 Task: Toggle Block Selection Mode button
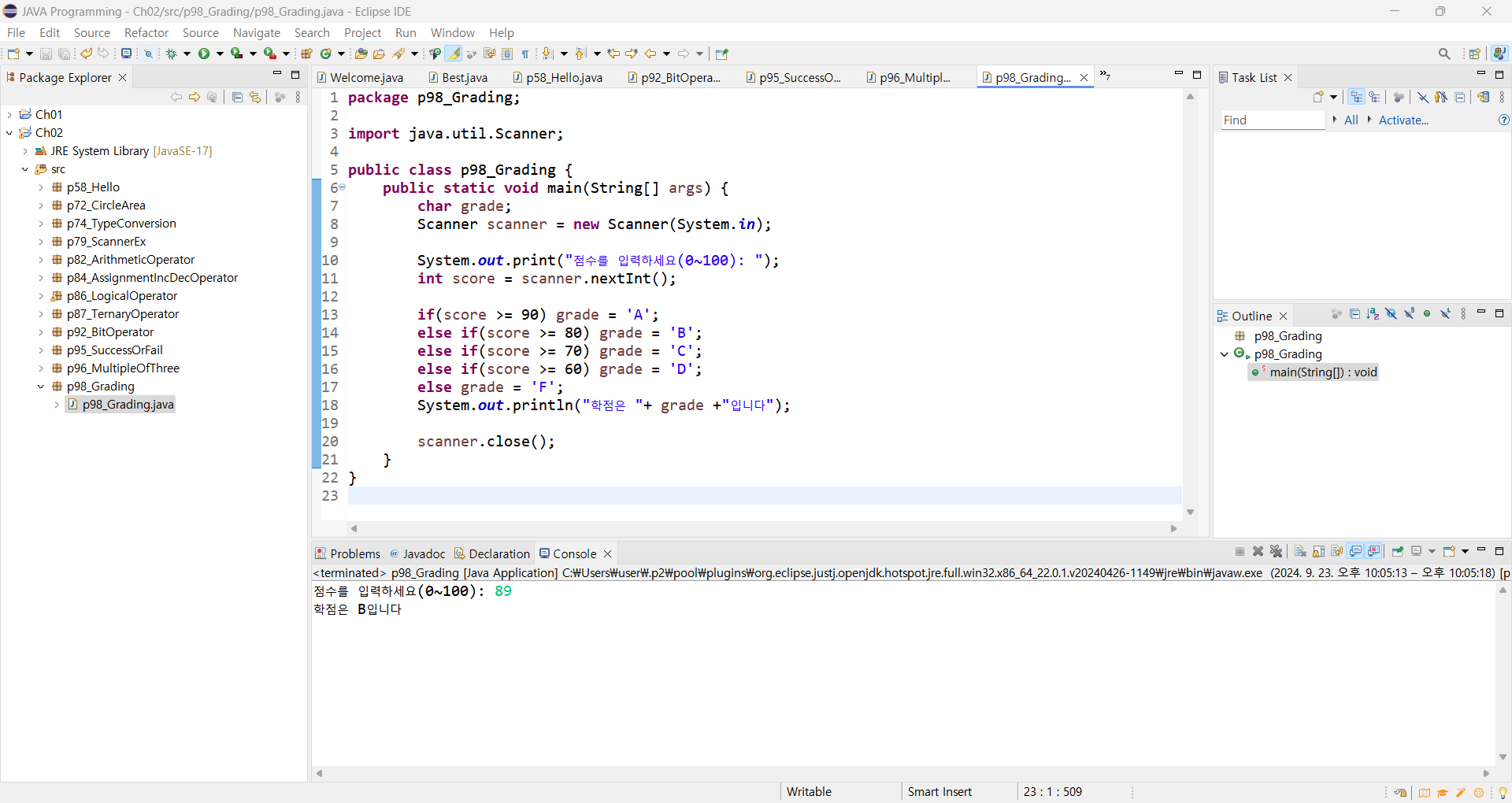click(507, 54)
